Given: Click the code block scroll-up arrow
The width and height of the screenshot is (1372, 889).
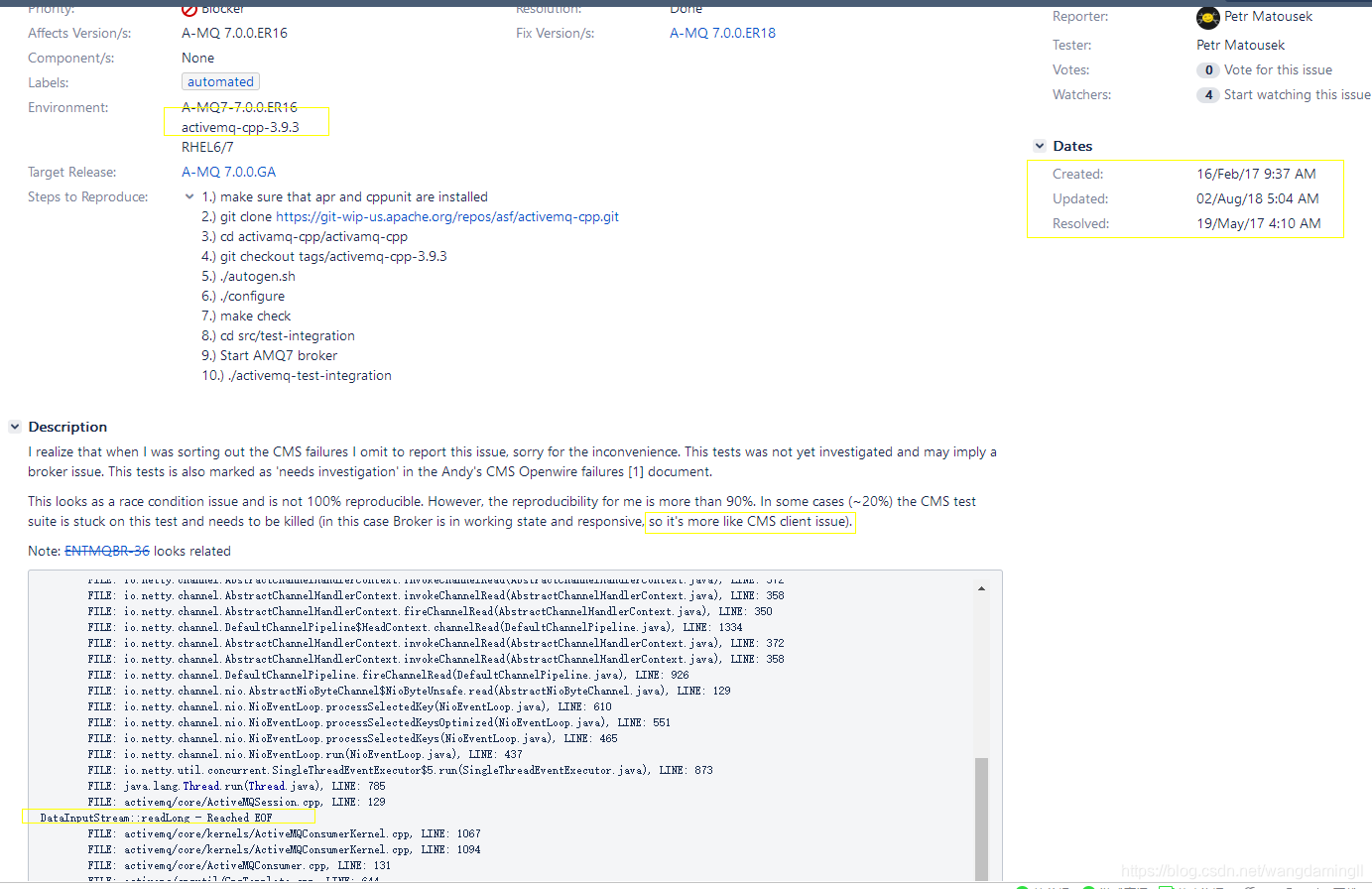Looking at the screenshot, I should pos(981,588).
